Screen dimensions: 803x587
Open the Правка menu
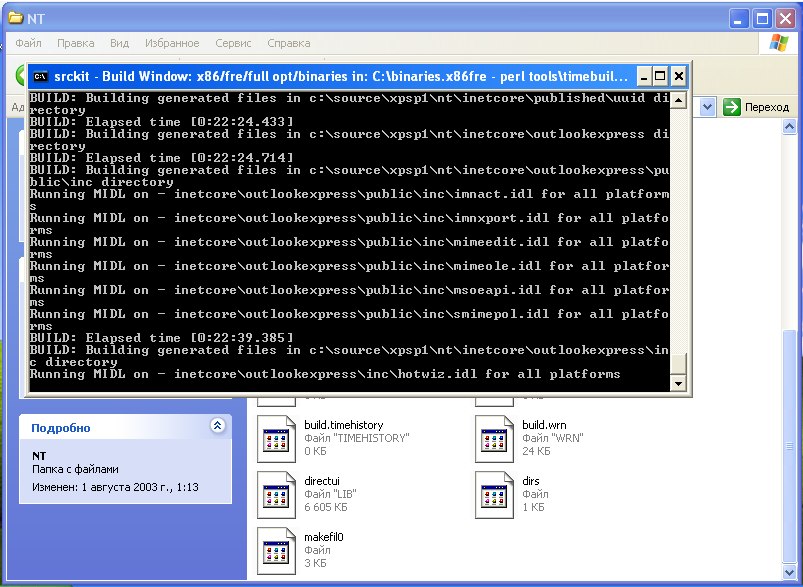(75, 43)
